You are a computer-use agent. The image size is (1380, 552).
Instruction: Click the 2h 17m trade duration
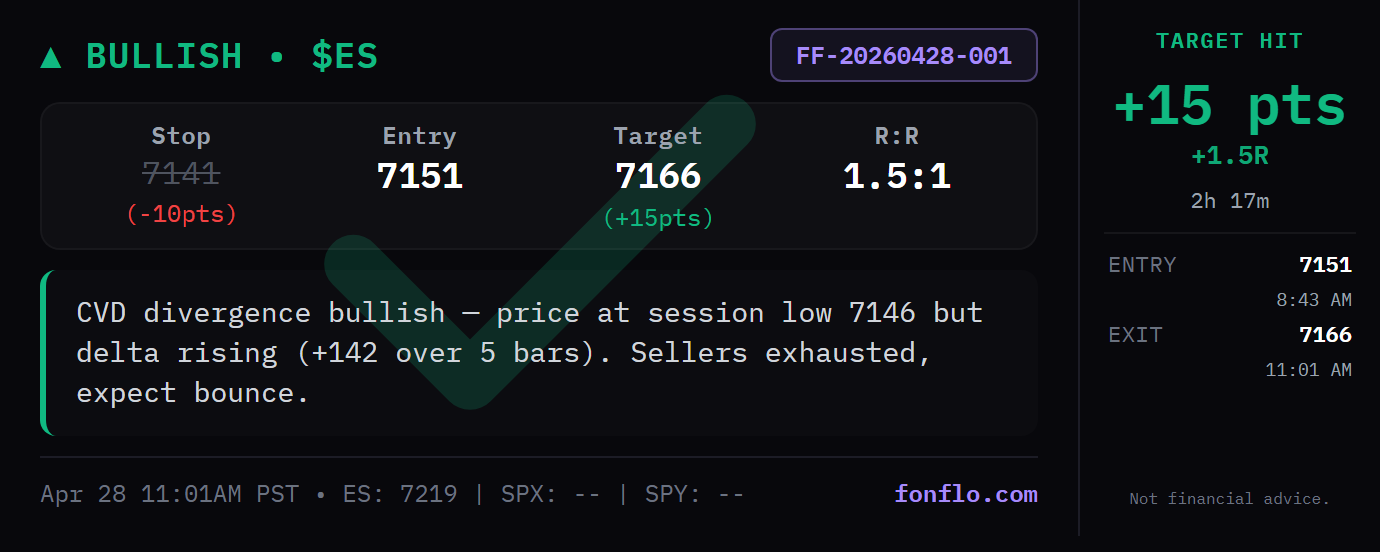click(x=1229, y=201)
